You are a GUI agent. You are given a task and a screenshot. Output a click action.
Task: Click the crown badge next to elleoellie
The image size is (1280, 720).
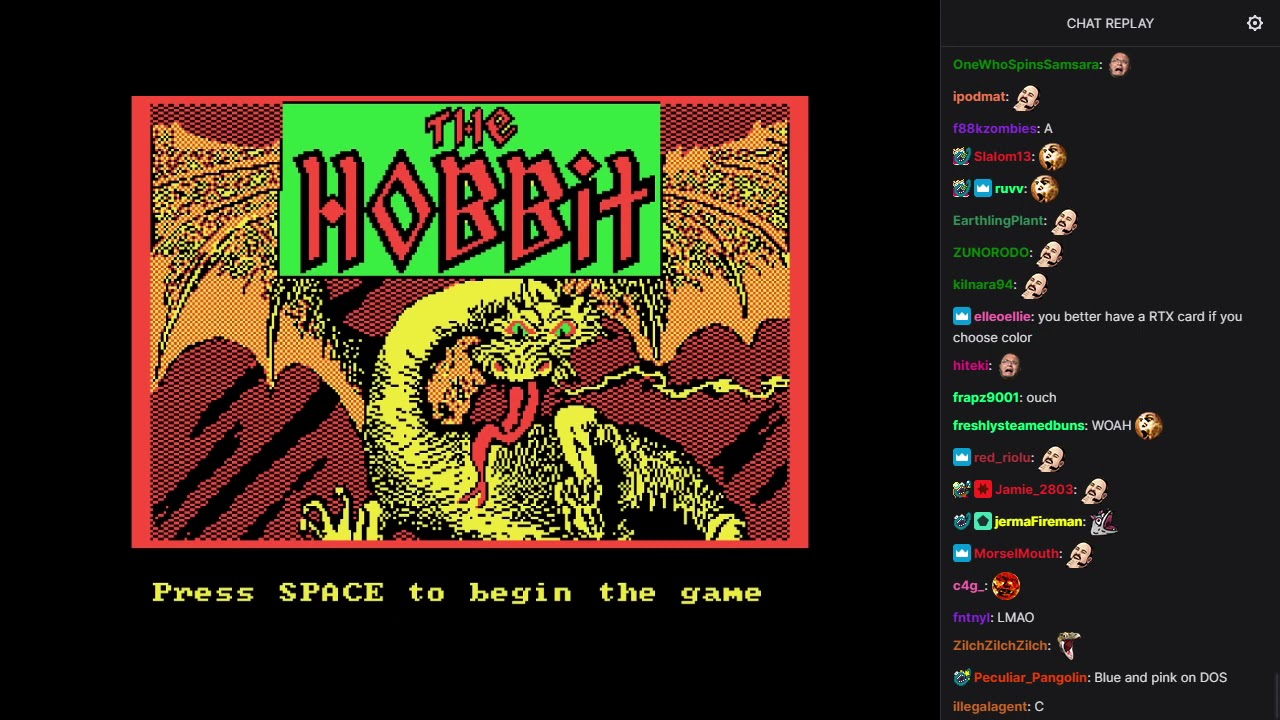click(961, 316)
